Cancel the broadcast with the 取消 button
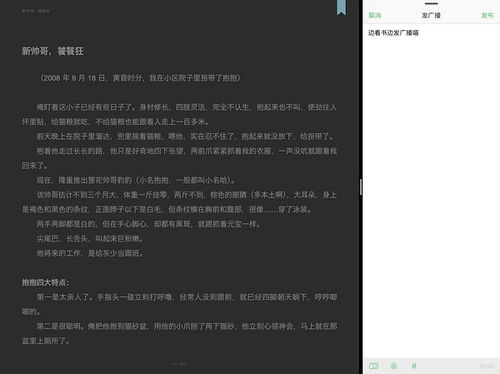The height and width of the screenshot is (374, 500). [x=375, y=15]
